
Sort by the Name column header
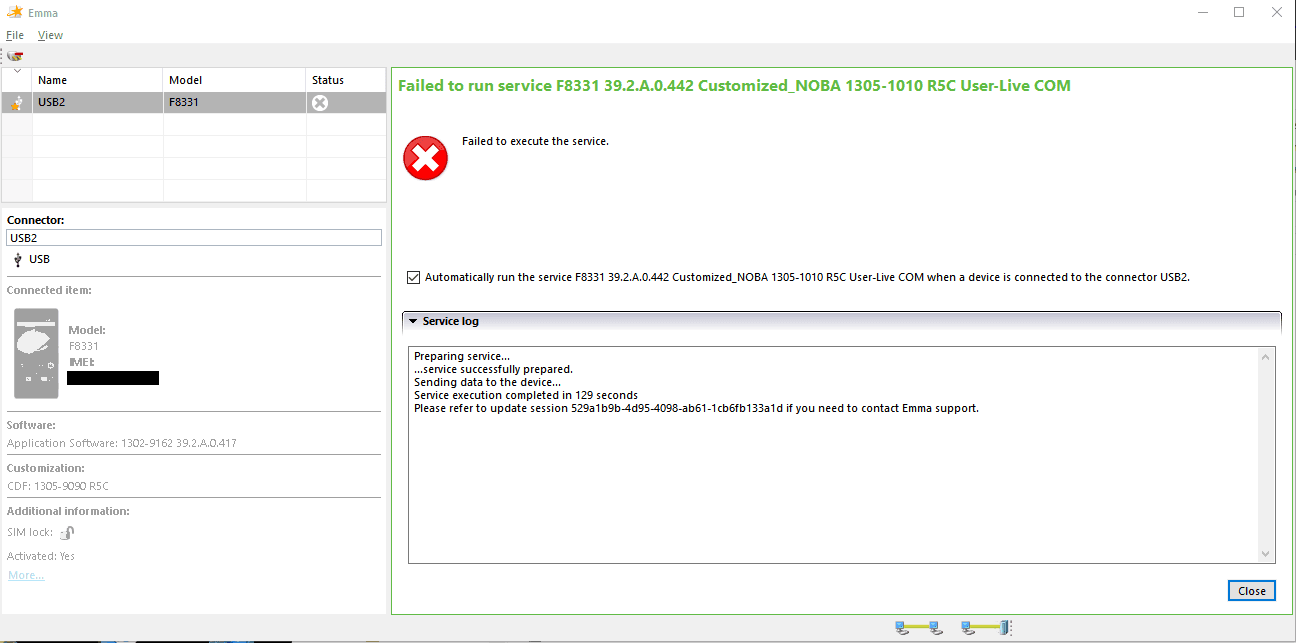(x=98, y=80)
